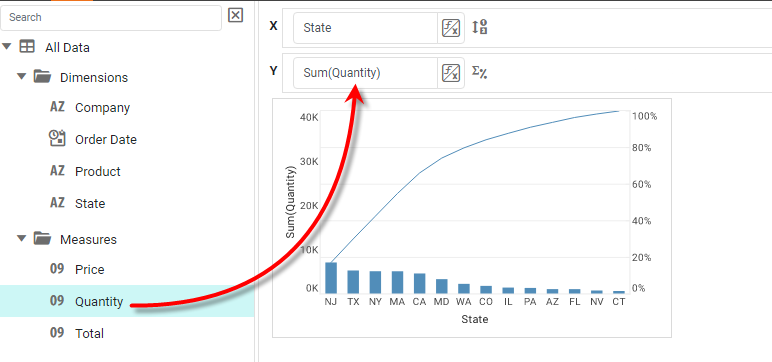The width and height of the screenshot is (772, 362).
Task: Collapse the Dimensions folder arrow
Action: pos(21,76)
